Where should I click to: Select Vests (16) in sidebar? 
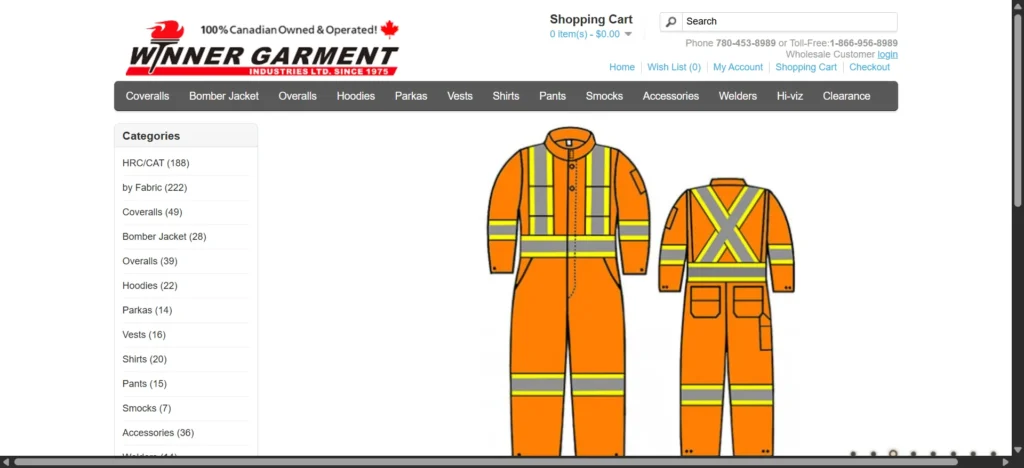point(144,335)
